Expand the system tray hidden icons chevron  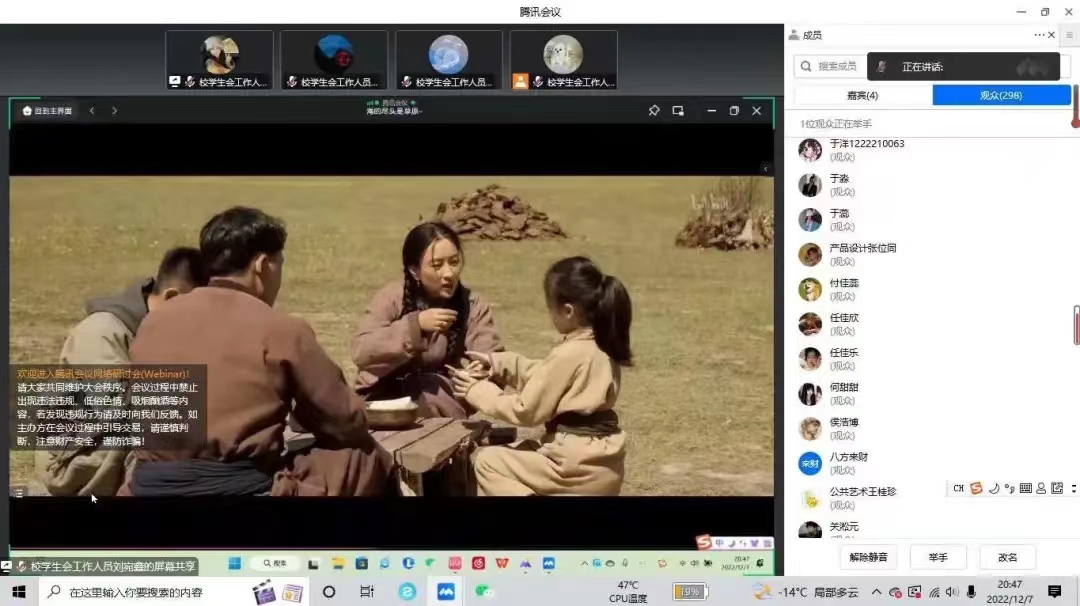[x=876, y=592]
